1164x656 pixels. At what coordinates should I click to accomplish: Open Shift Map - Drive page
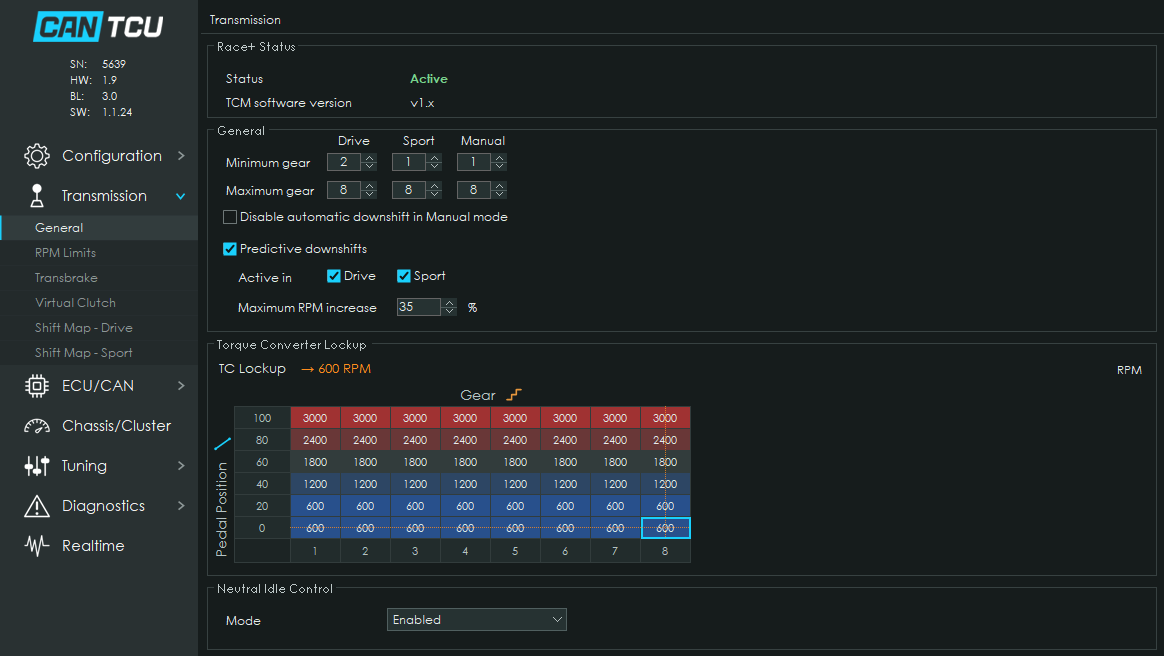tap(99, 328)
